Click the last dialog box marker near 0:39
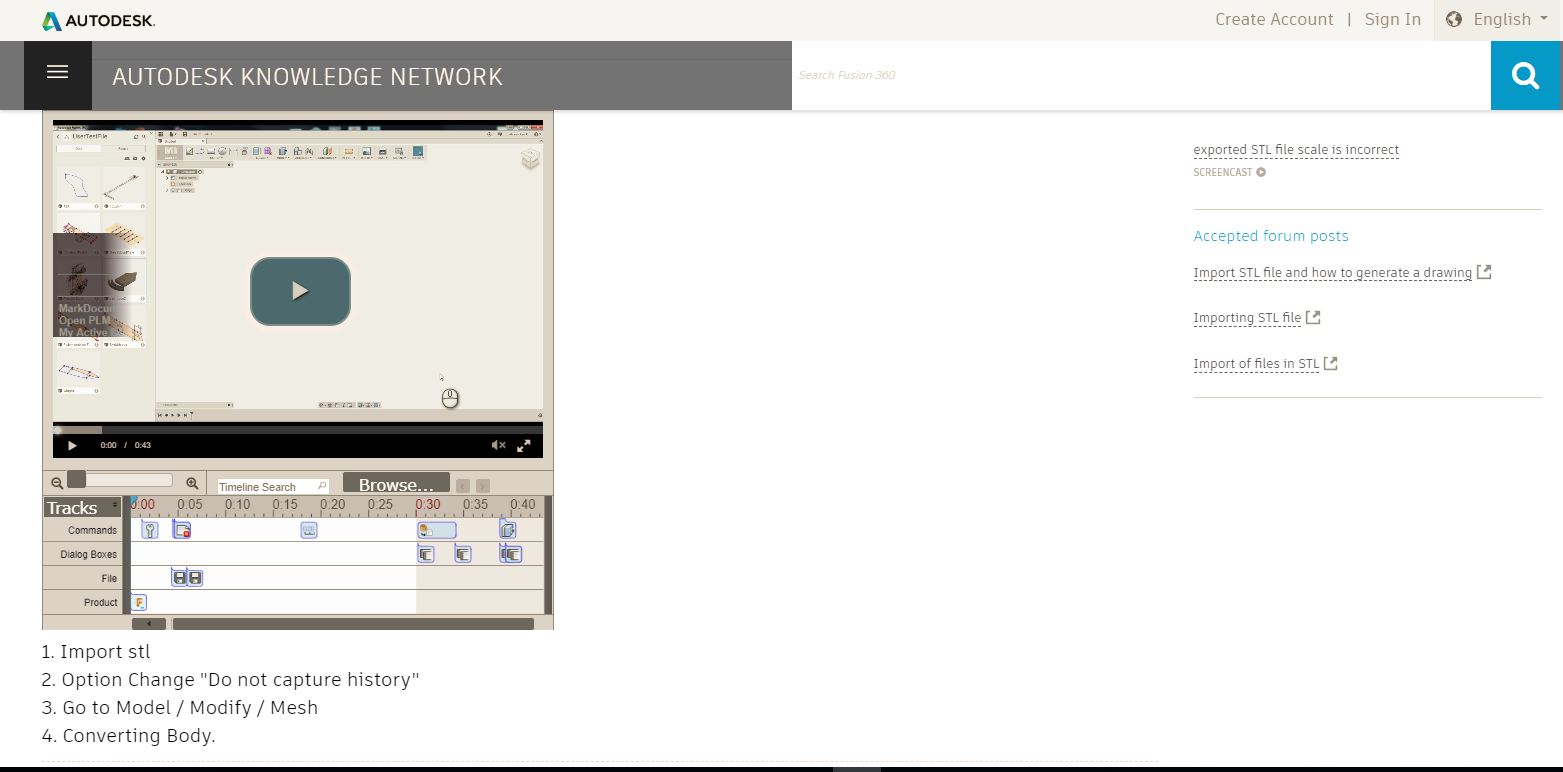This screenshot has width=1563, height=772. click(x=513, y=554)
